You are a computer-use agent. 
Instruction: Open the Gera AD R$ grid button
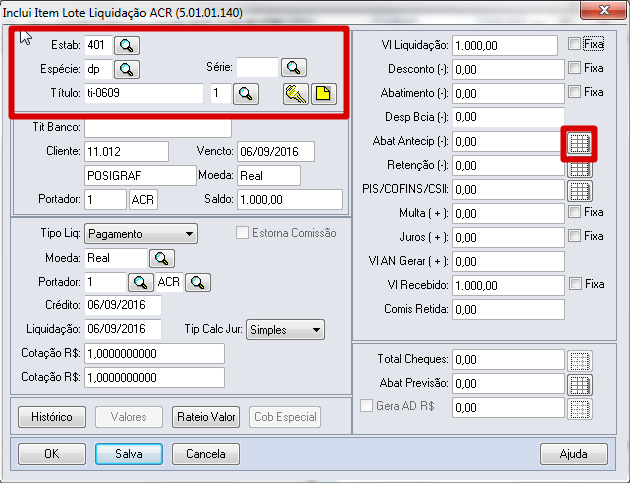579,409
